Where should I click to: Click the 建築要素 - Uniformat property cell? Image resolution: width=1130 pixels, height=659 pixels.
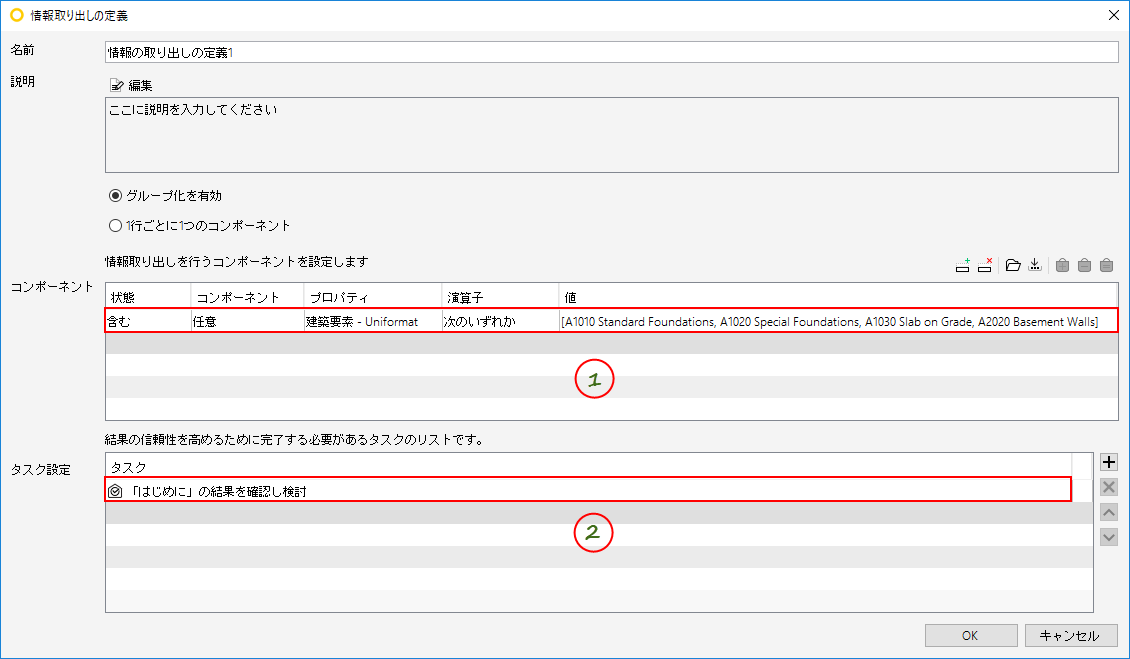tap(373, 322)
